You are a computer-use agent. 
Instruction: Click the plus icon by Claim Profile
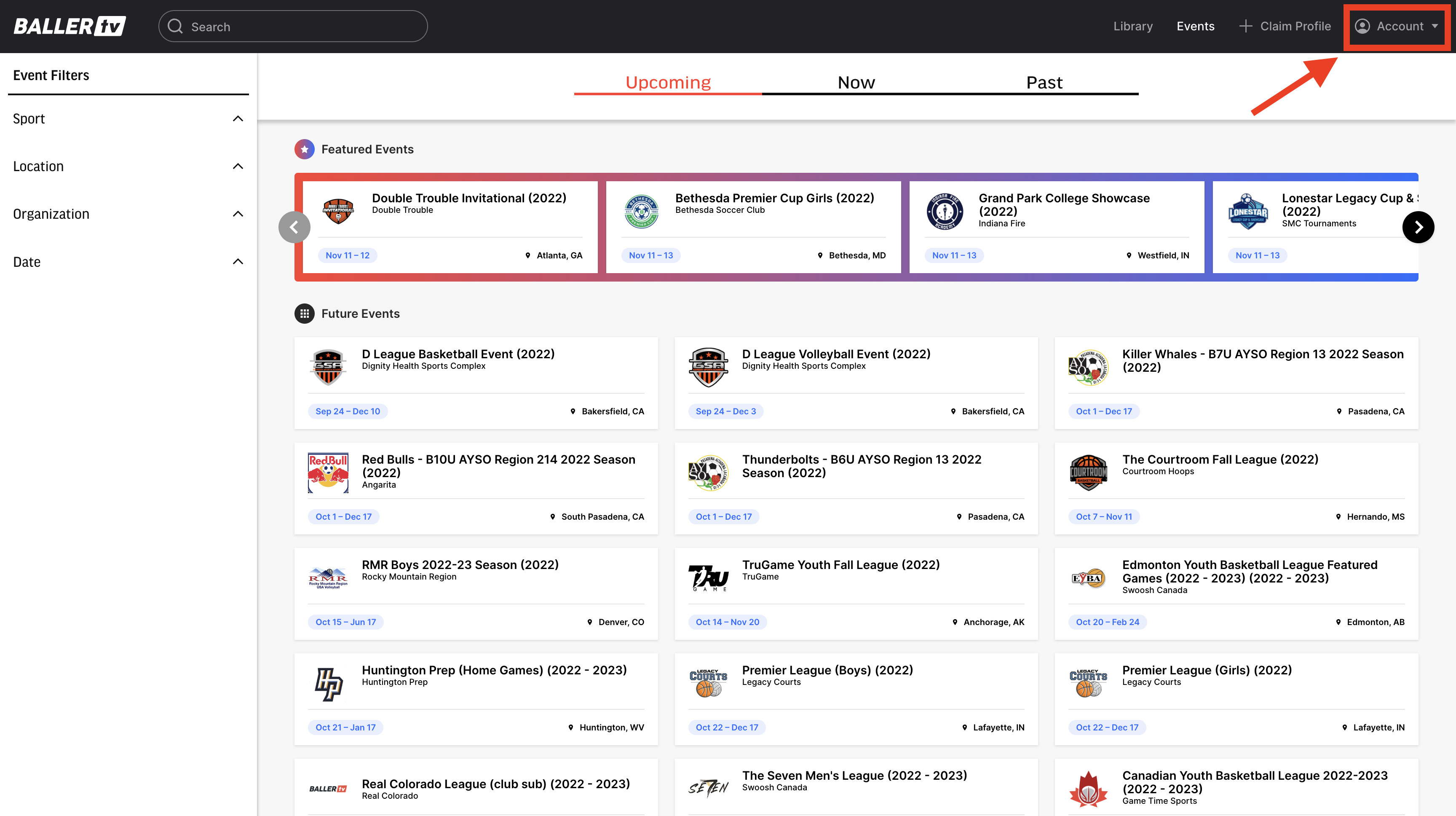[x=1245, y=26]
